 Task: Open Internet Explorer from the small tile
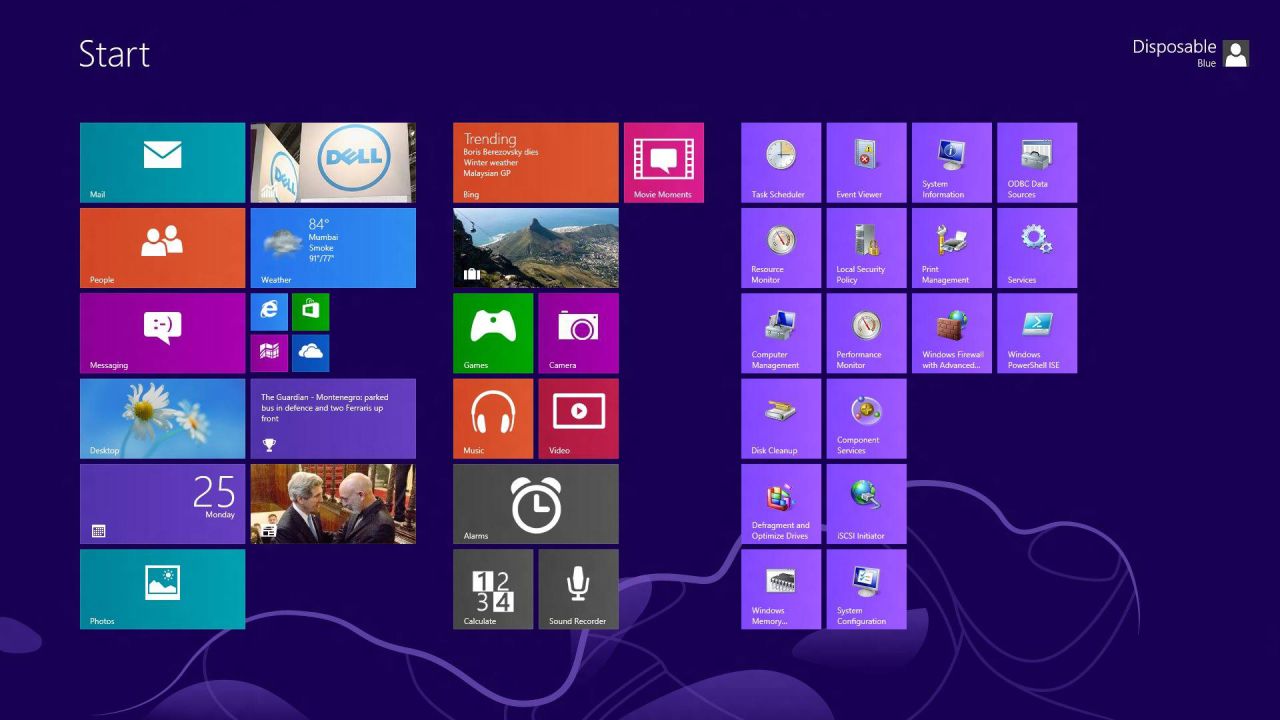click(268, 311)
